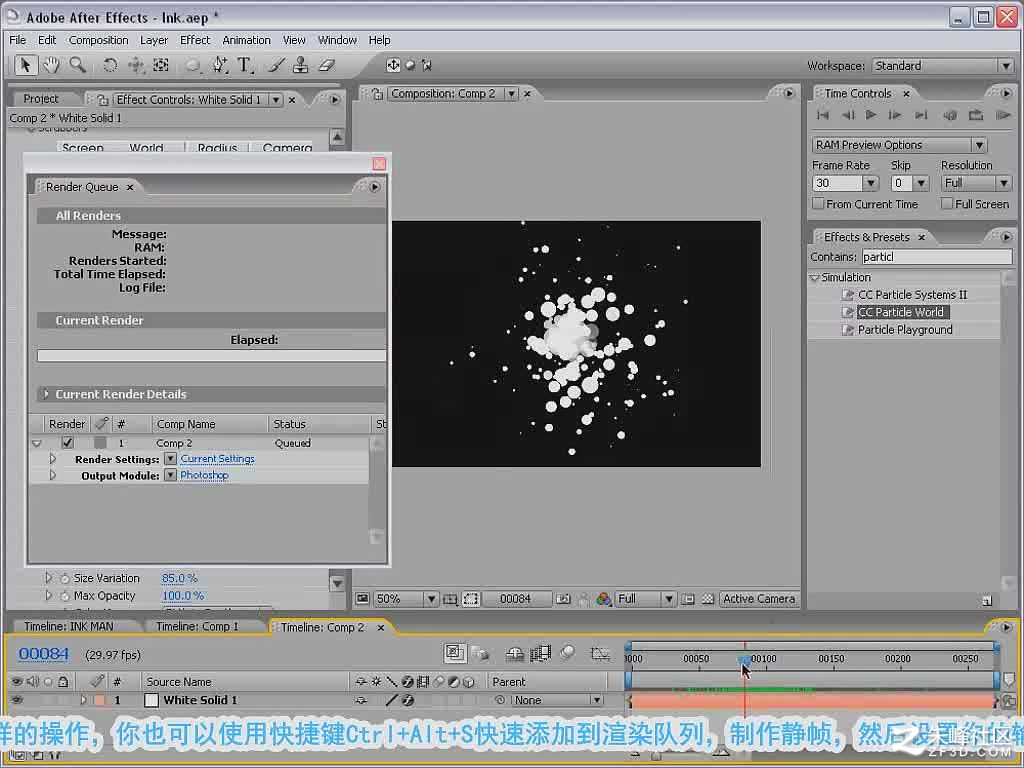Open Active Camera view dropdown

[x=758, y=599]
